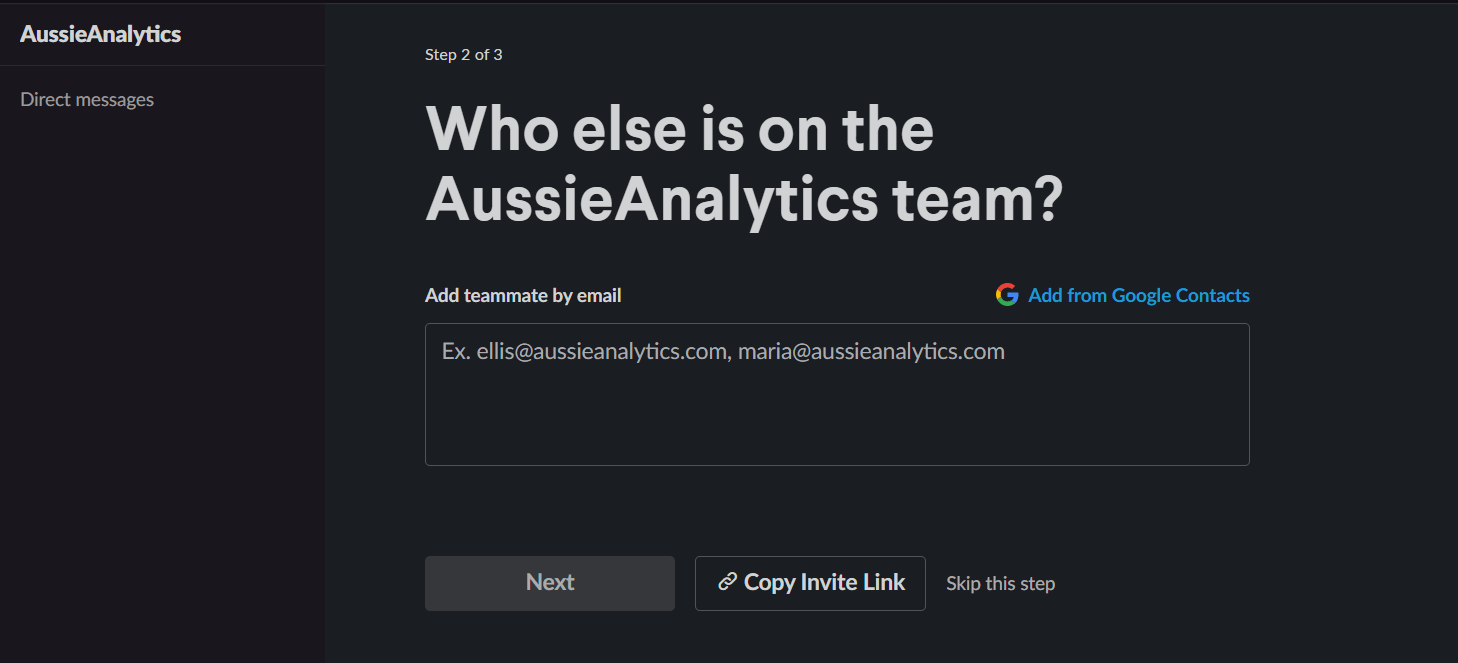Click the Step 2 of 3 indicator
The image size is (1458, 663).
(x=463, y=54)
